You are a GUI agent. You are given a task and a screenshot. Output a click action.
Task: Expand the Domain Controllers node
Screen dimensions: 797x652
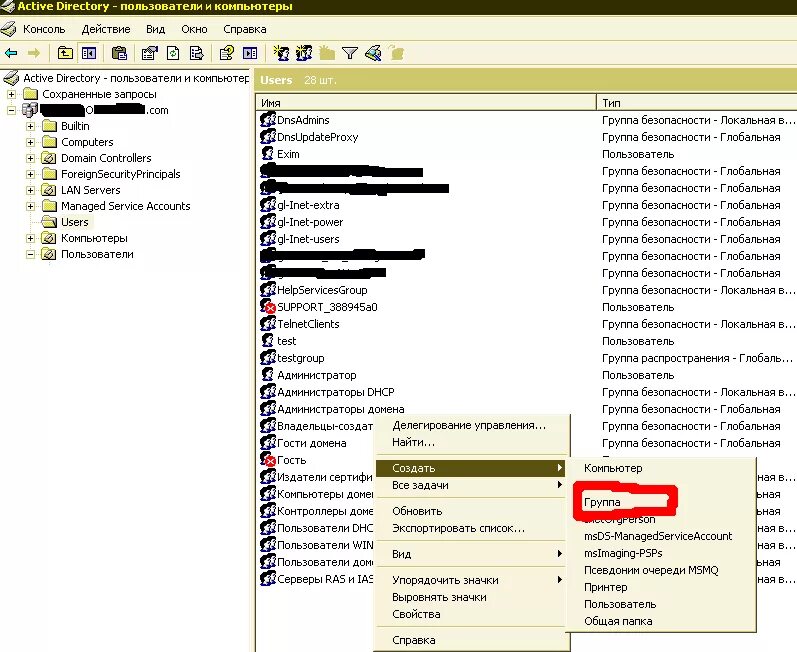pyautogui.click(x=30, y=158)
